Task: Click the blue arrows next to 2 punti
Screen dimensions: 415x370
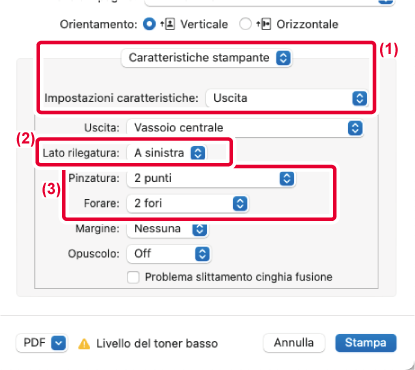Action: (287, 179)
